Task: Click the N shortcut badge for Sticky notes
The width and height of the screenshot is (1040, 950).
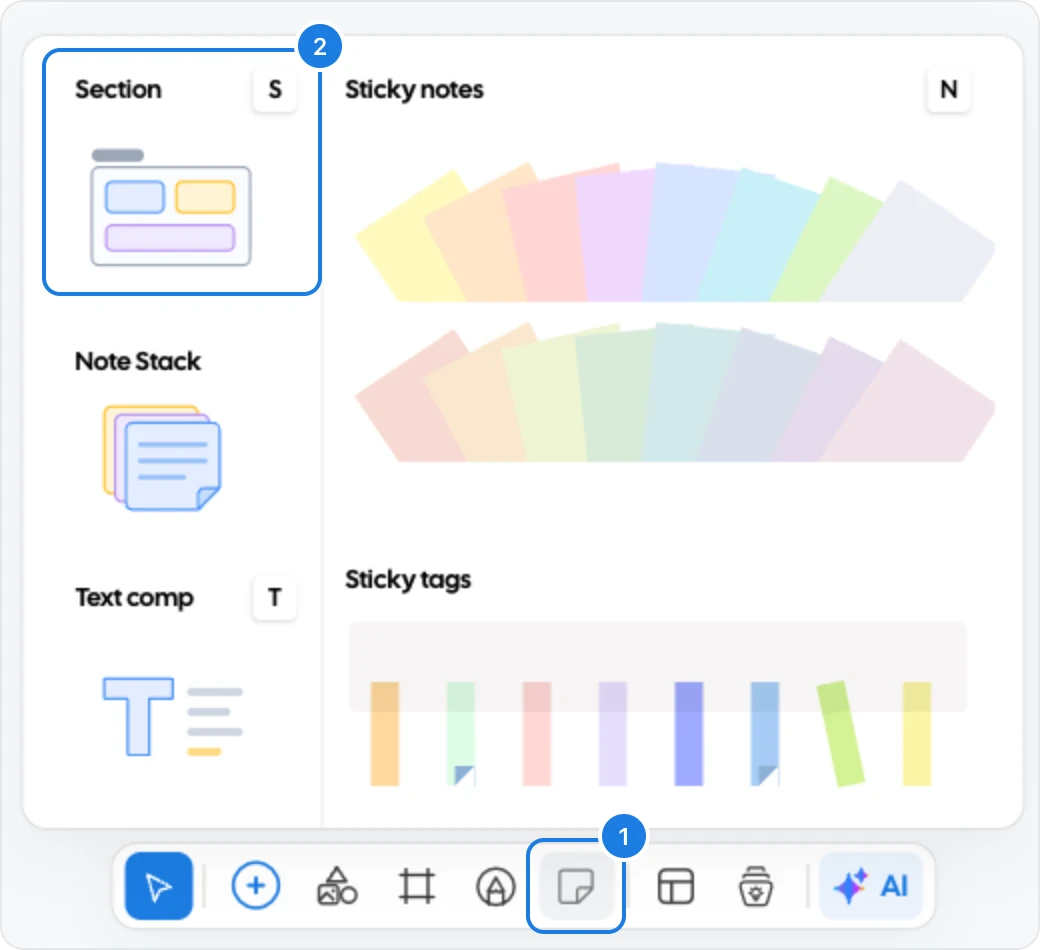Action: 948,90
